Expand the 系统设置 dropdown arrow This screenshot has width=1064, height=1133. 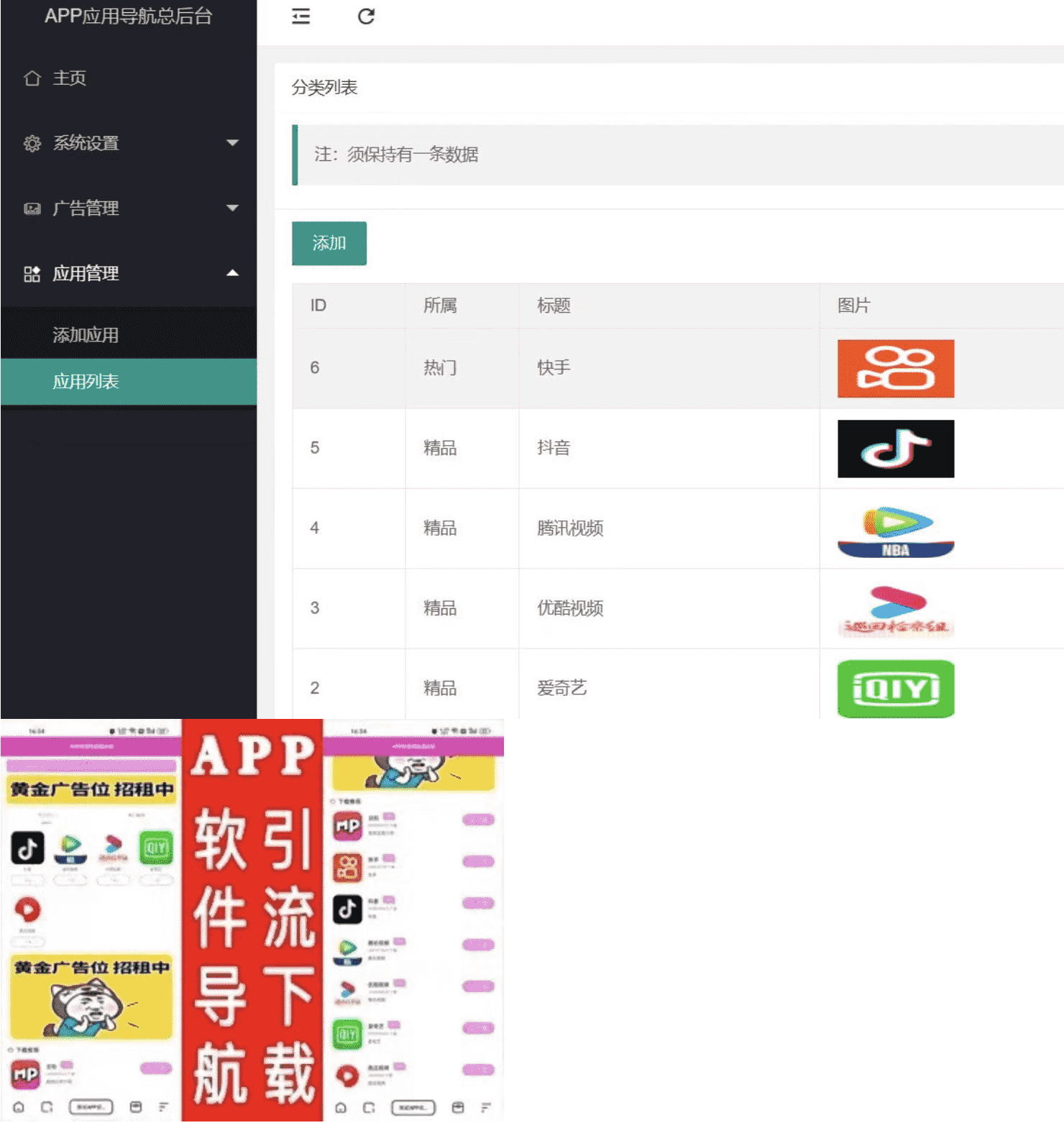[232, 142]
